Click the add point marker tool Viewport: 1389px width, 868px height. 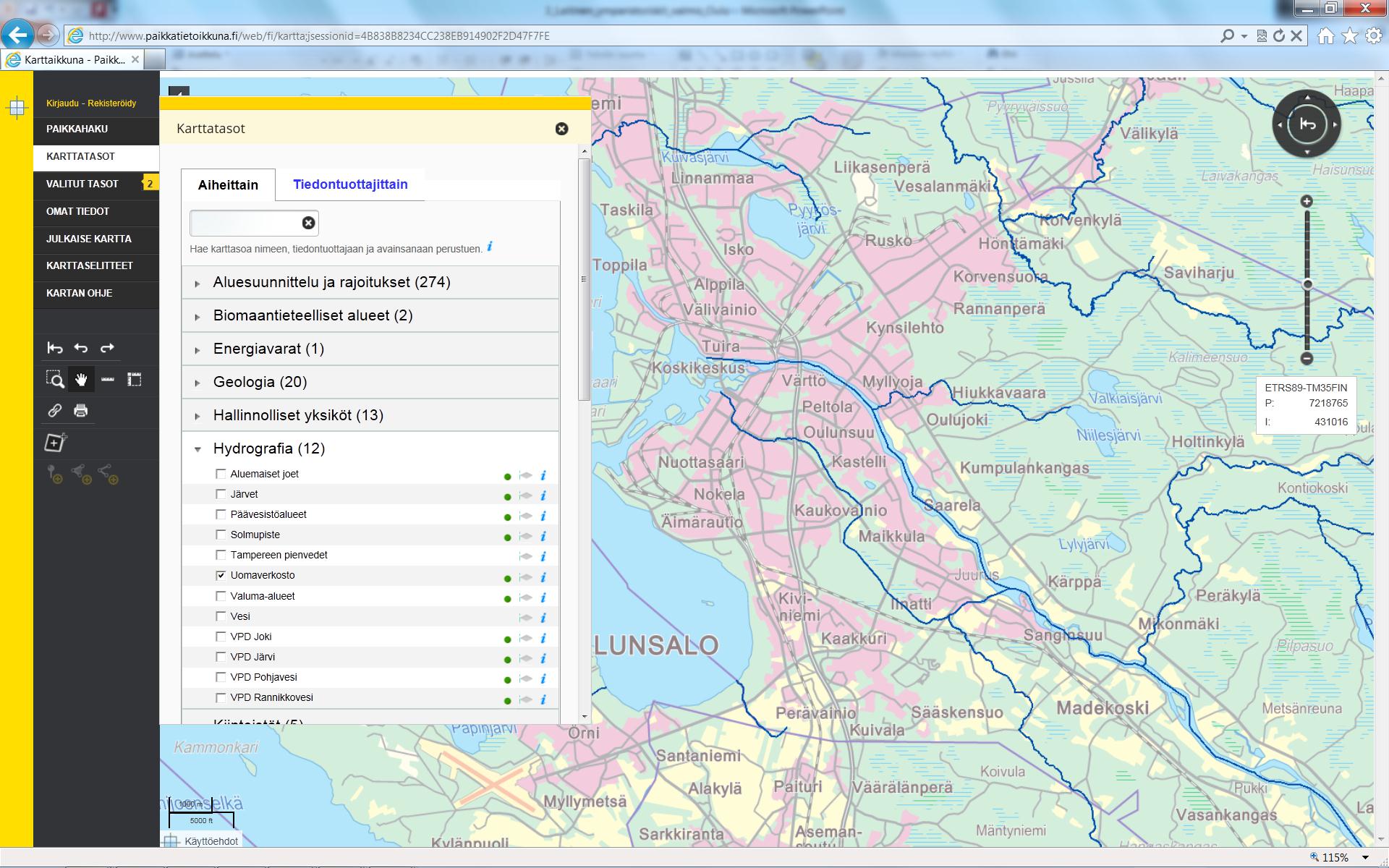[x=55, y=474]
